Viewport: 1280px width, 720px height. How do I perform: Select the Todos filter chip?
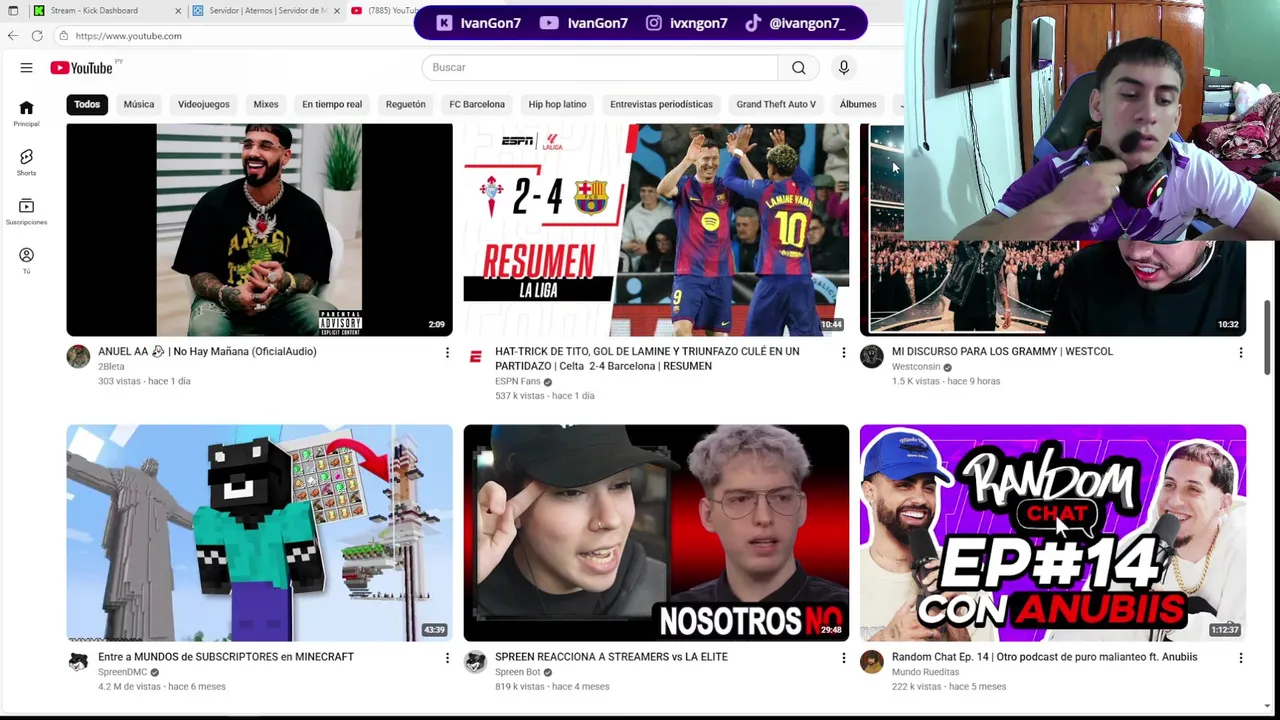87,104
